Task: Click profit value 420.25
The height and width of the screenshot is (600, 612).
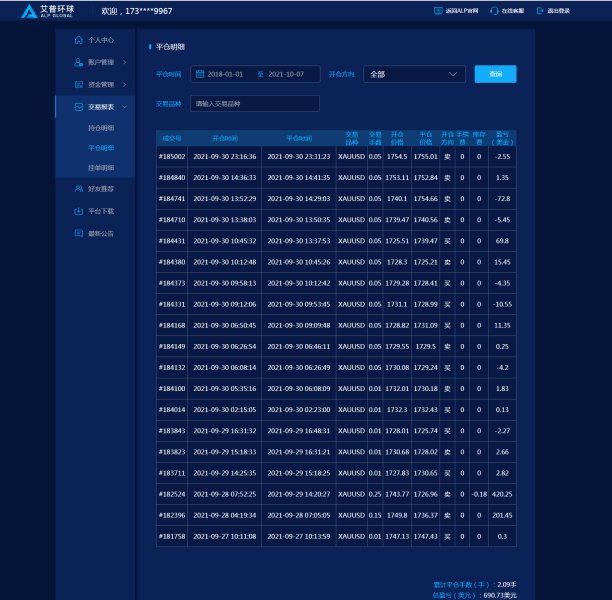Action: [x=502, y=494]
